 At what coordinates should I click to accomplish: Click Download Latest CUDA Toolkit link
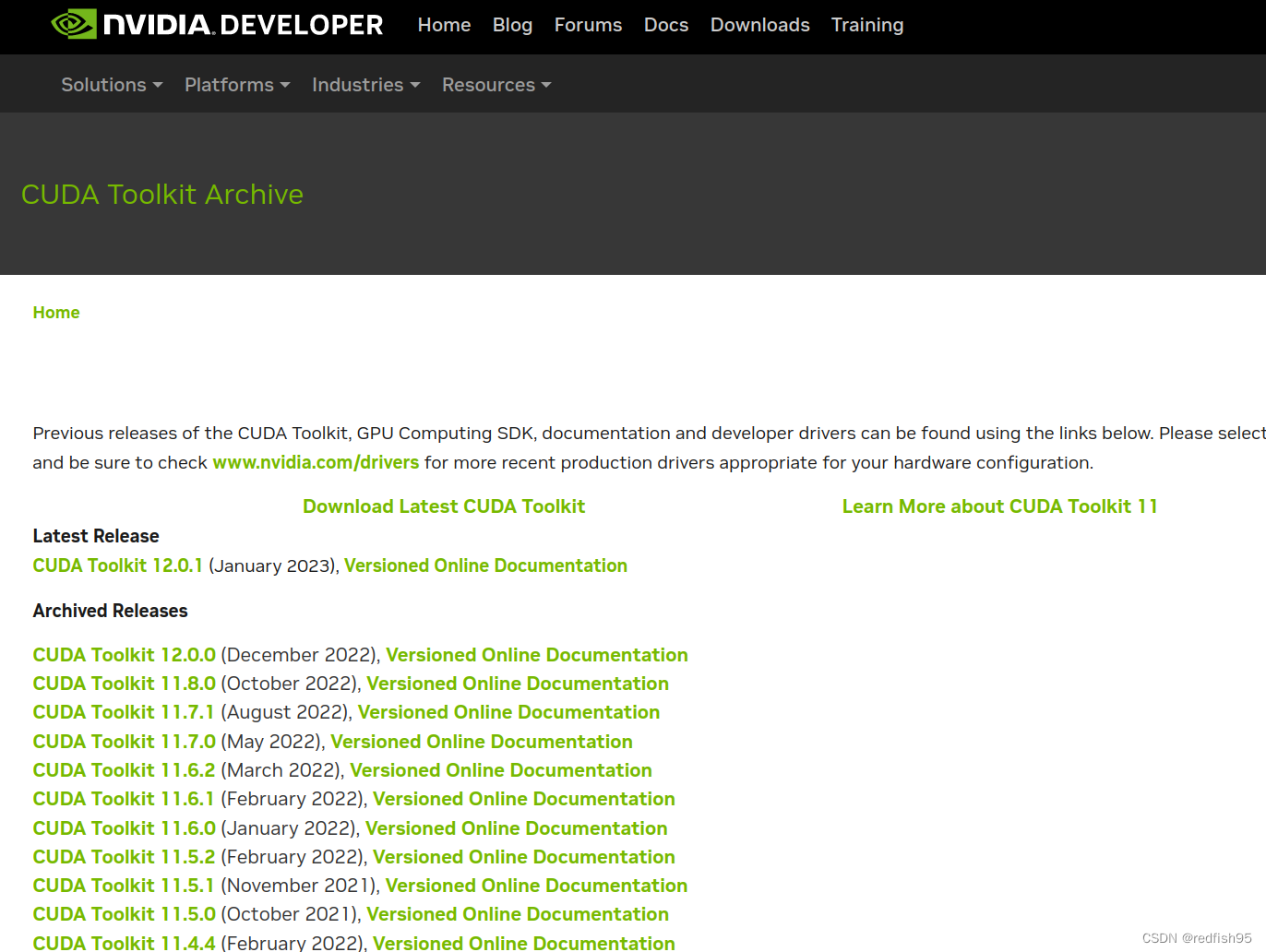[x=444, y=506]
